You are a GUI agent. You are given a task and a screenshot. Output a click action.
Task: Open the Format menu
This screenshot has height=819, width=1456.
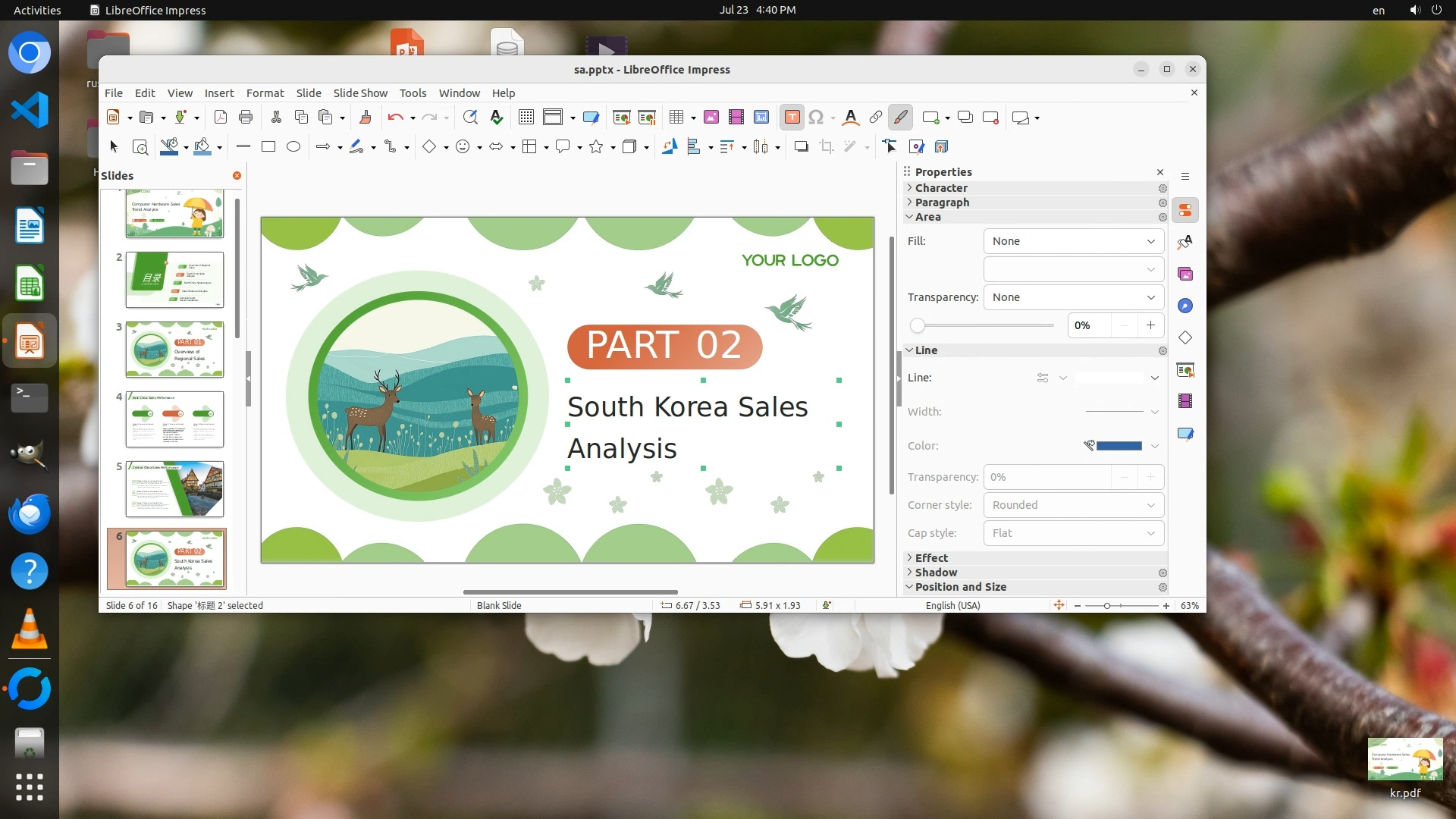point(265,93)
